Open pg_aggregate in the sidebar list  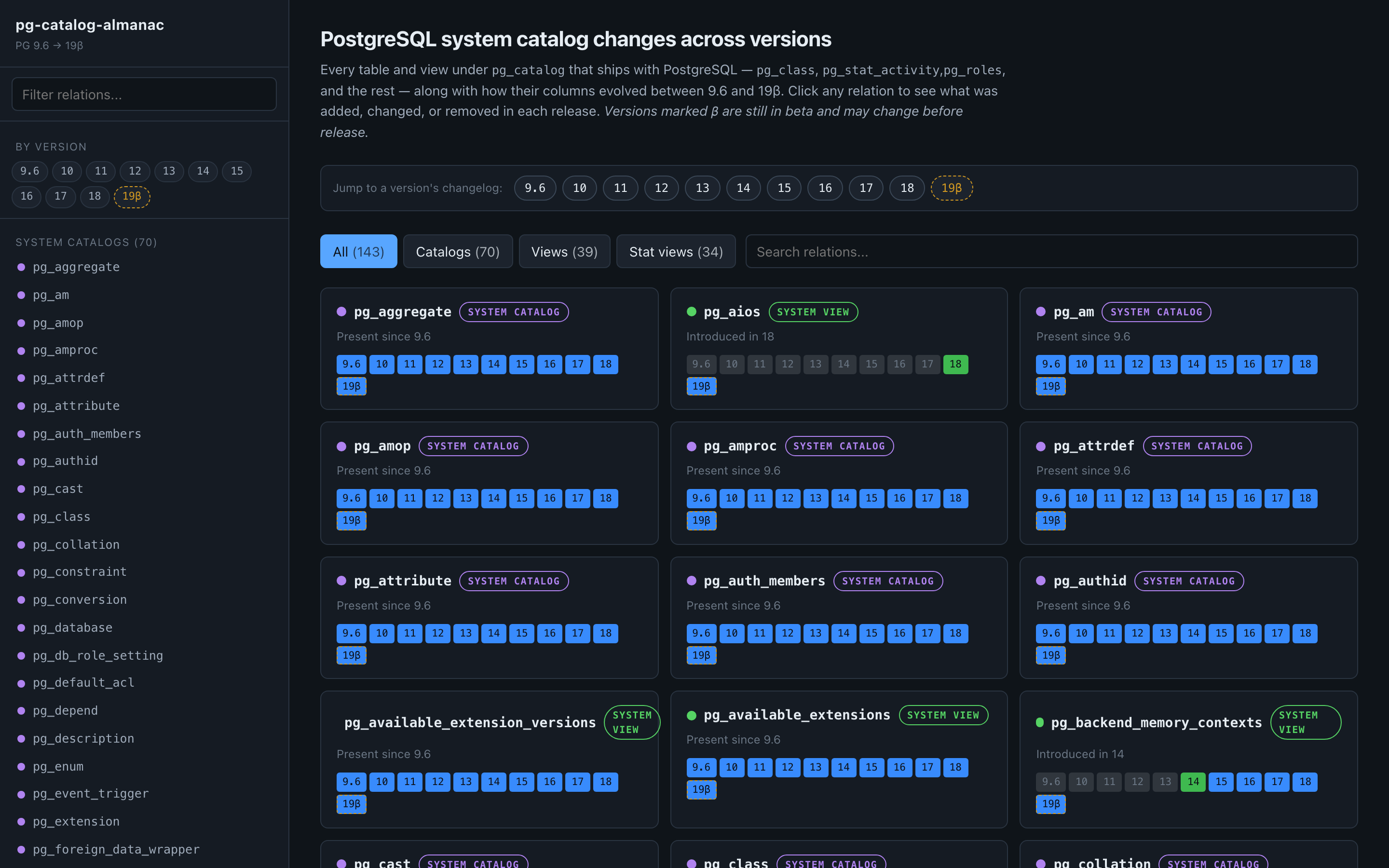[76, 267]
